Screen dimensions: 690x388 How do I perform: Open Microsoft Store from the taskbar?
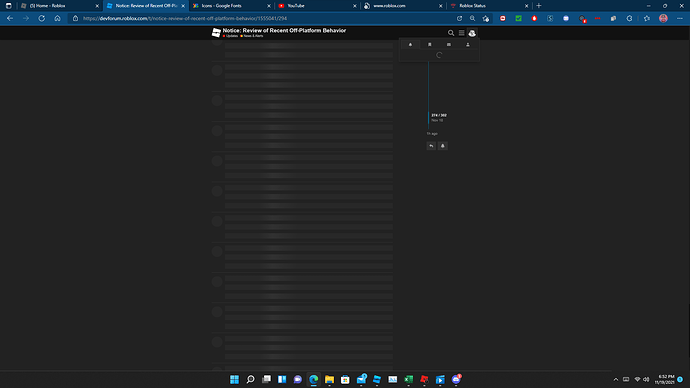(x=345, y=379)
